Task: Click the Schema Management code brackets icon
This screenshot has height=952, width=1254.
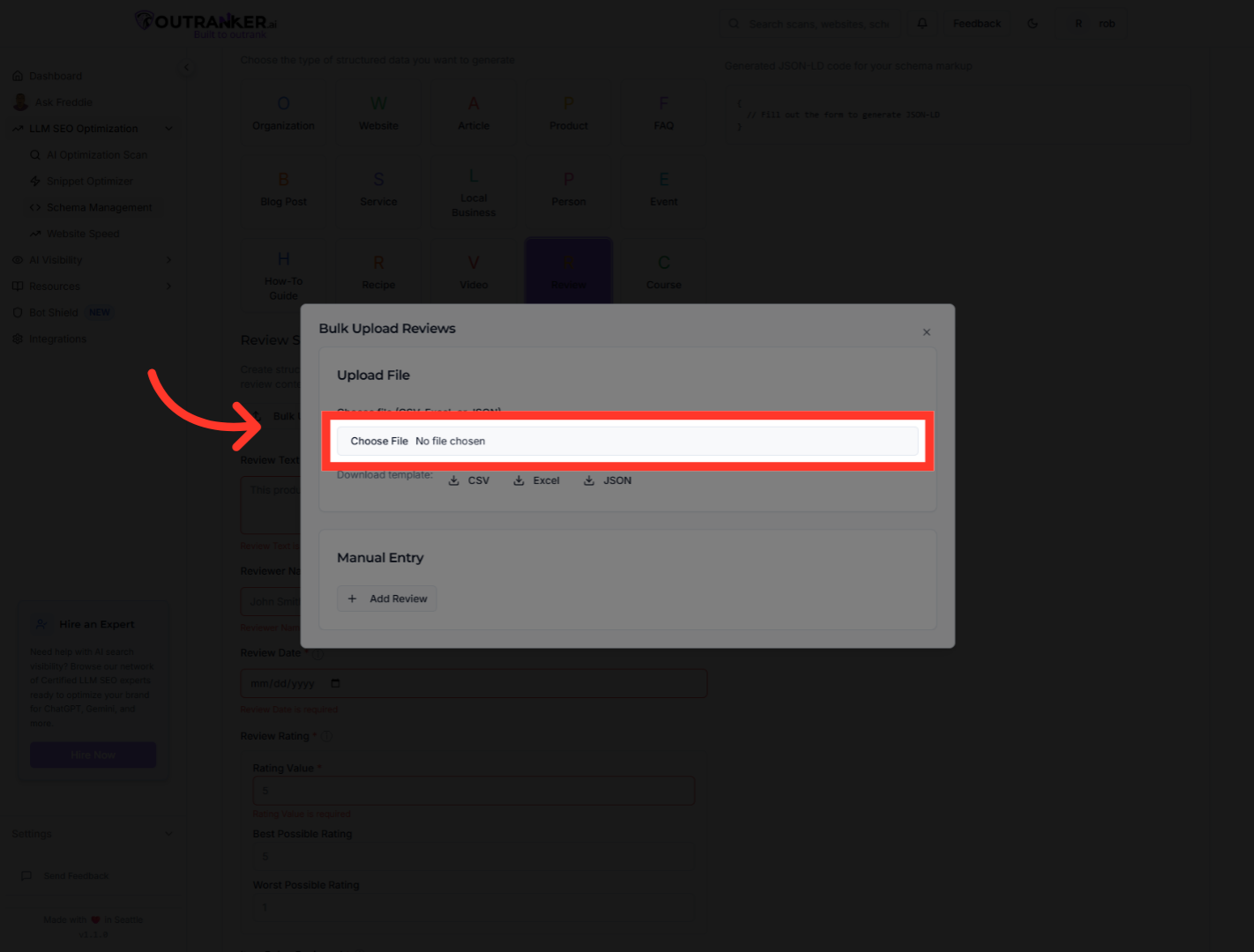Action: tap(35, 208)
